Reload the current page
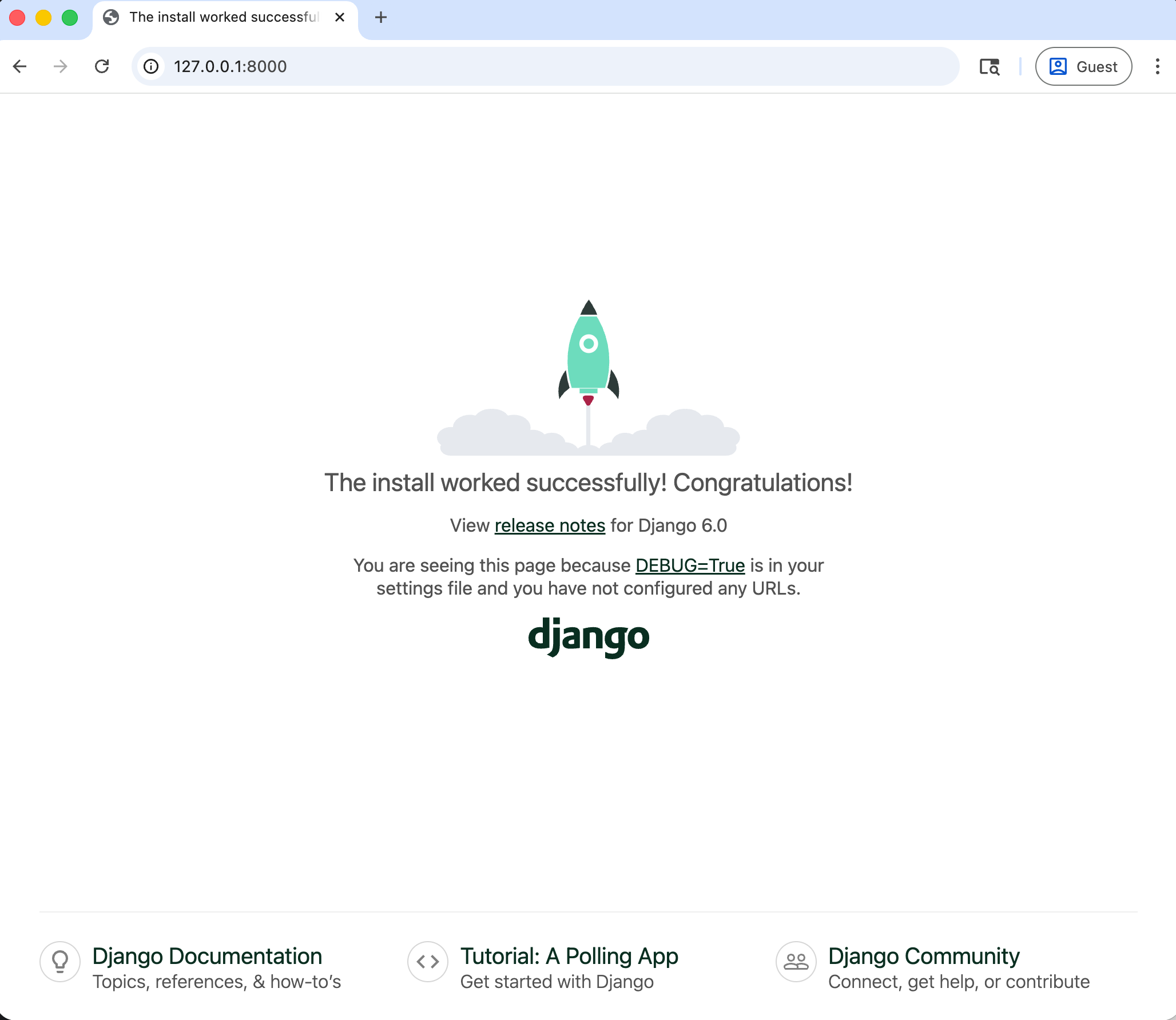 [103, 66]
